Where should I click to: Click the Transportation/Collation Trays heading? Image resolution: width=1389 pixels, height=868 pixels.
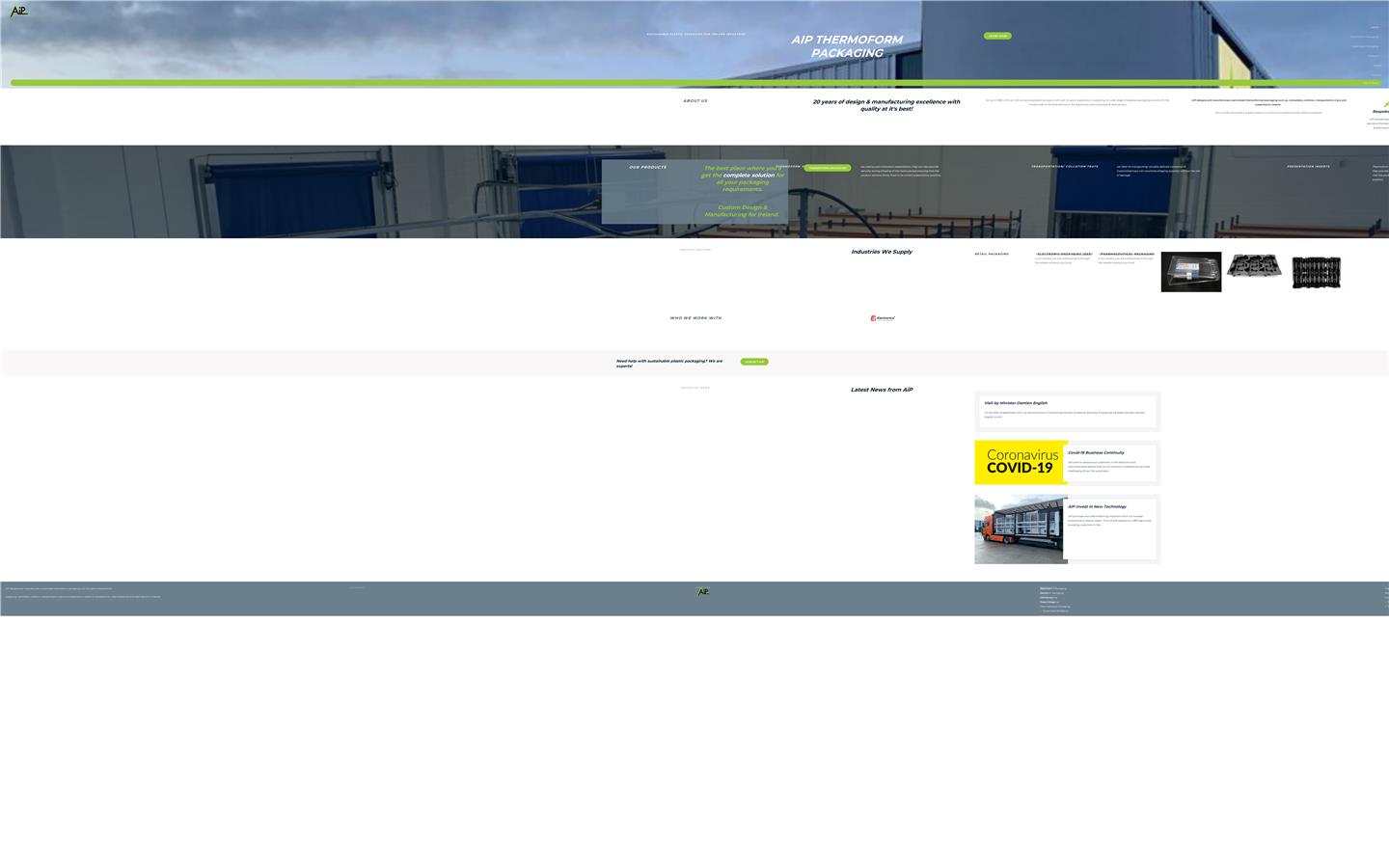[1064, 166]
